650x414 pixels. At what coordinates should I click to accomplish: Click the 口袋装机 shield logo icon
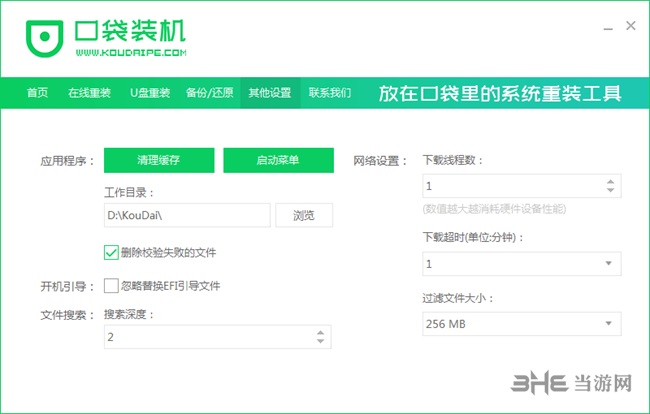pyautogui.click(x=45, y=38)
